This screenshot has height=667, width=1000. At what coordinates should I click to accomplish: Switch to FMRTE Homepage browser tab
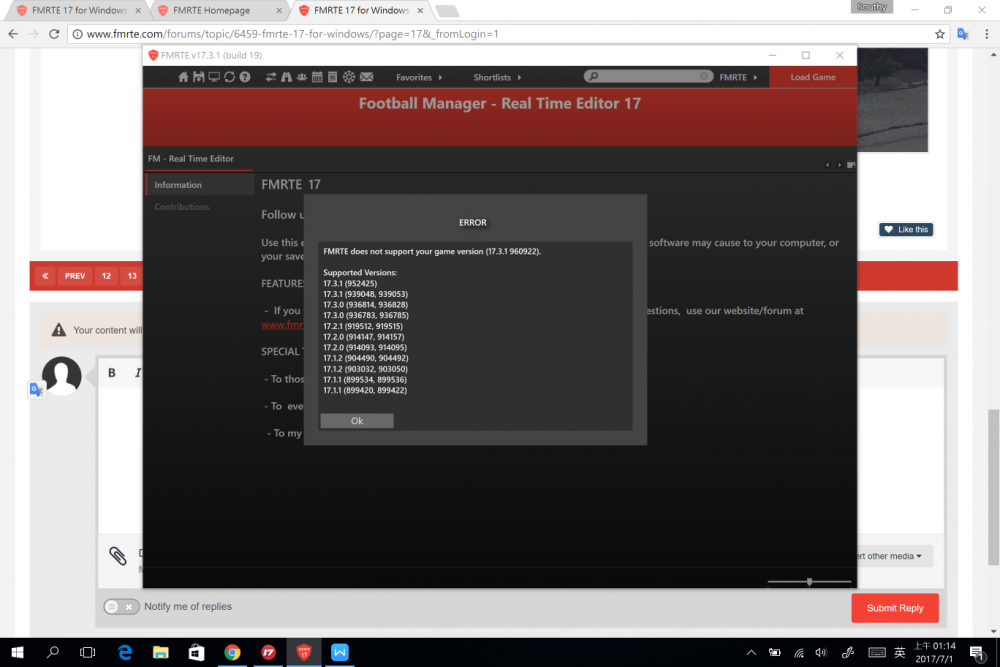(x=211, y=10)
